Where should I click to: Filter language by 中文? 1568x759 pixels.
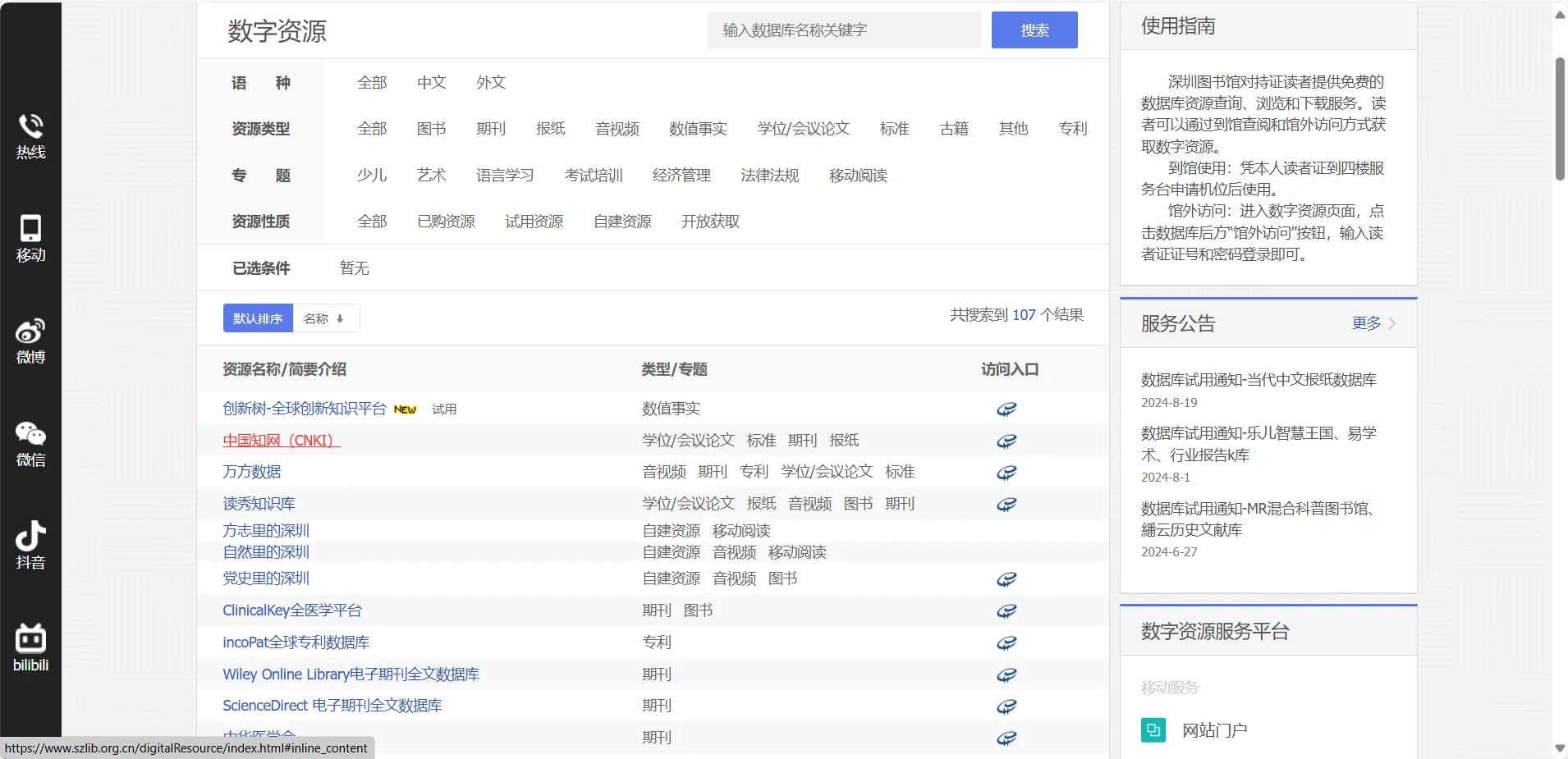pos(432,82)
